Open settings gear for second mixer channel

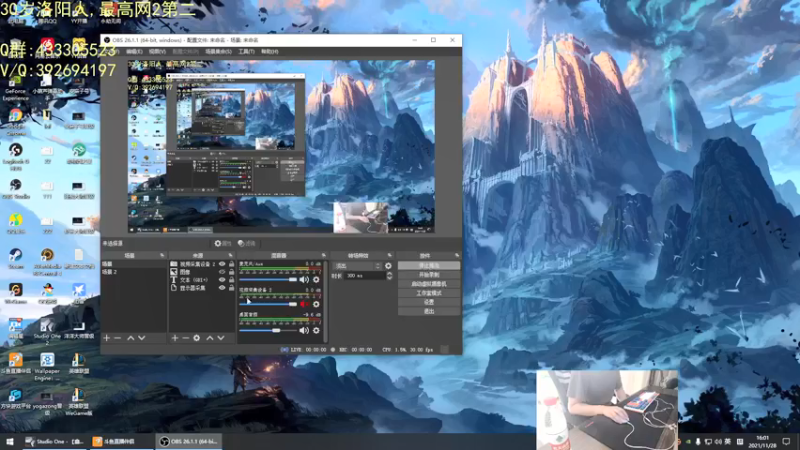(x=316, y=304)
